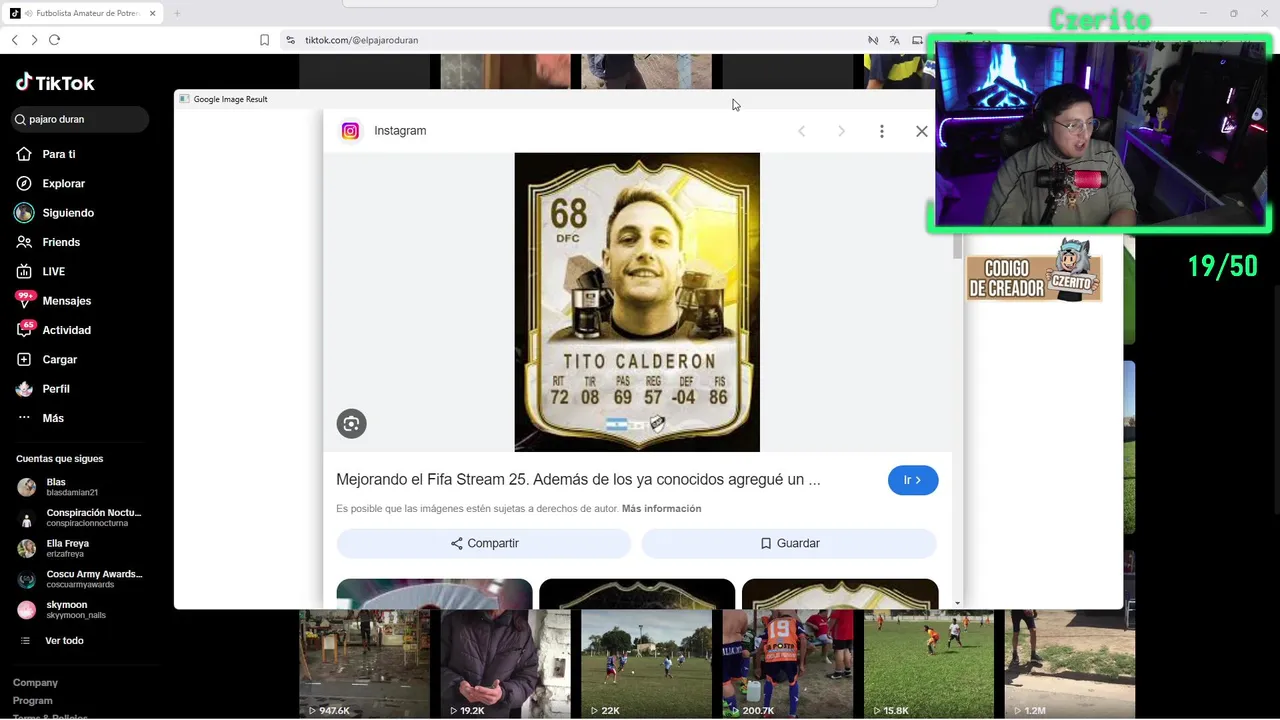Click the muted media icon in address bar
Image resolution: width=1280 pixels, height=720 pixels.
pyautogui.click(x=873, y=40)
